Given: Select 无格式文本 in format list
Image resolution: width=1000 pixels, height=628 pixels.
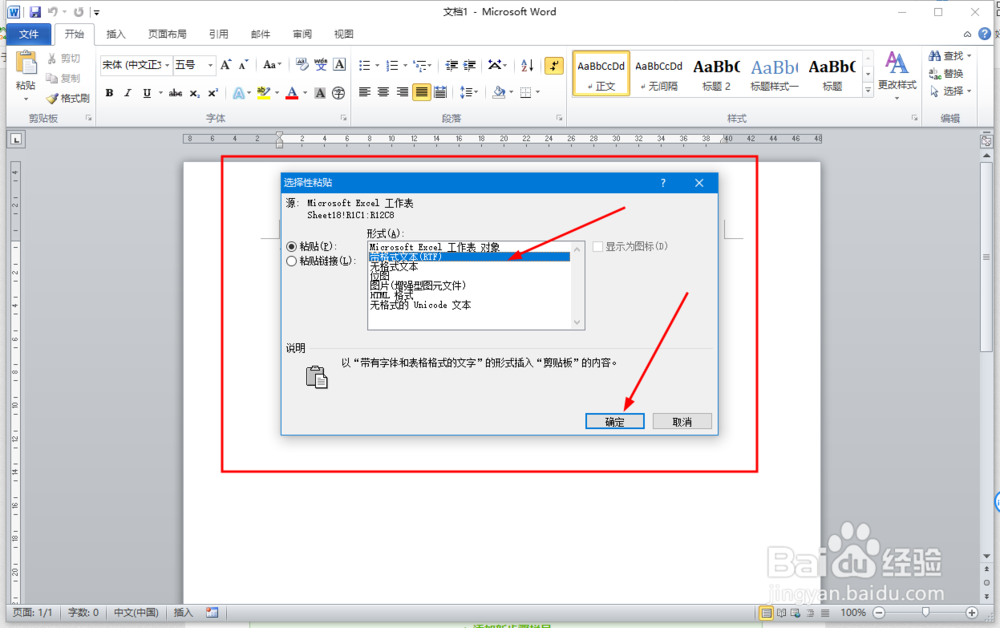Looking at the screenshot, I should coord(393,267).
